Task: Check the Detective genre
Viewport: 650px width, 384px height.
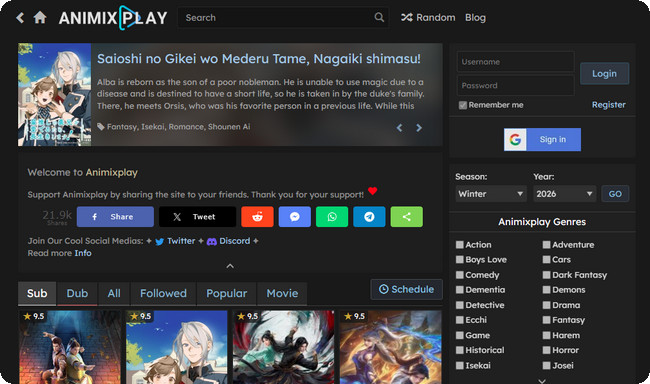Action: coord(460,305)
